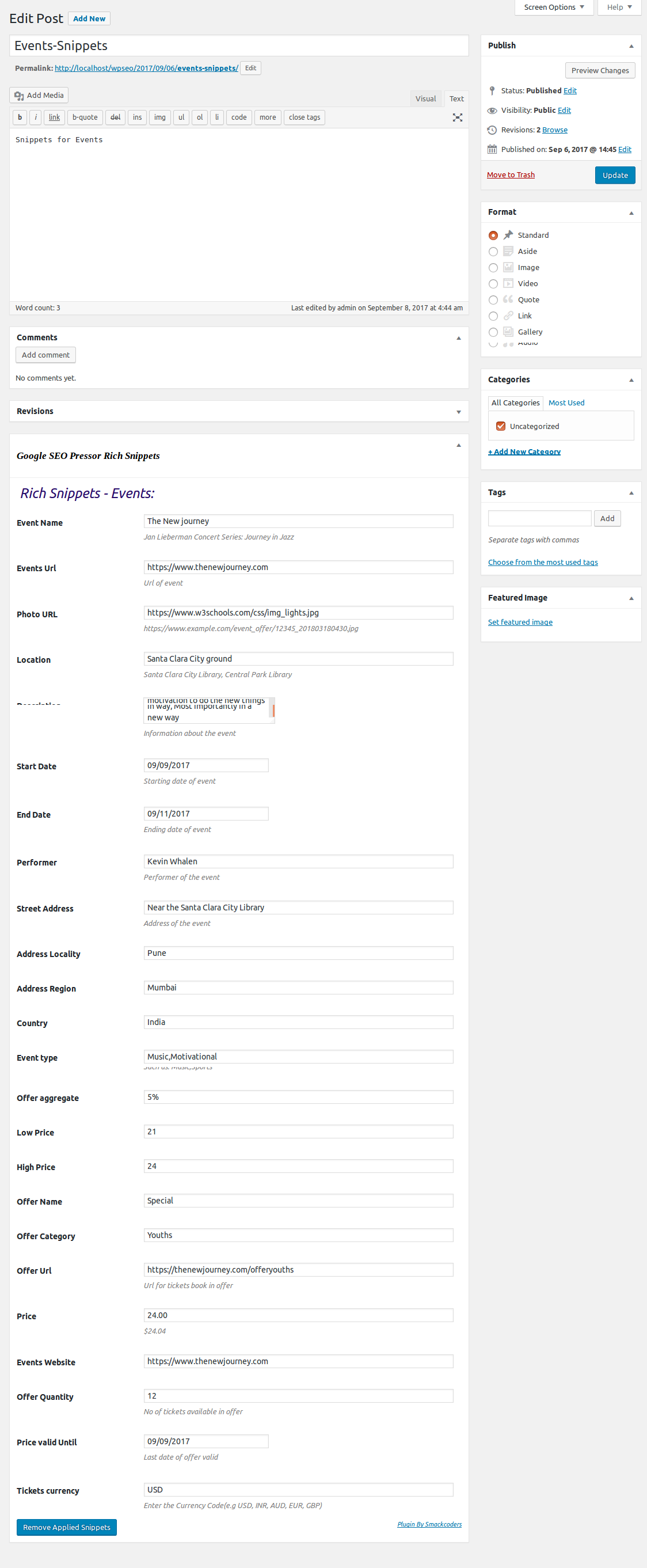Click the tags input field
Viewport: 647px width, 1568px height.
coord(539,519)
